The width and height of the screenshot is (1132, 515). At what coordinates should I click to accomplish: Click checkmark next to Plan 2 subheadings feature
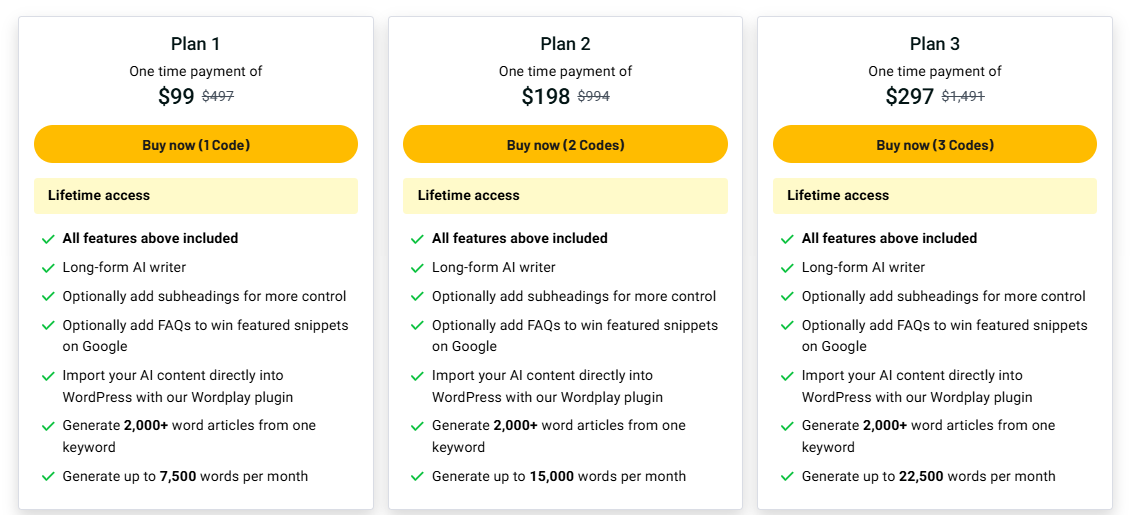pos(417,297)
